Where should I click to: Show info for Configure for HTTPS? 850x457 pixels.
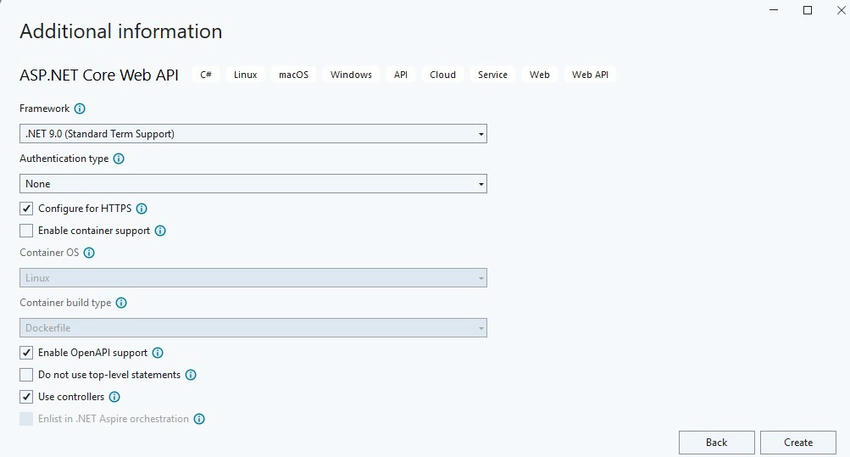(141, 209)
